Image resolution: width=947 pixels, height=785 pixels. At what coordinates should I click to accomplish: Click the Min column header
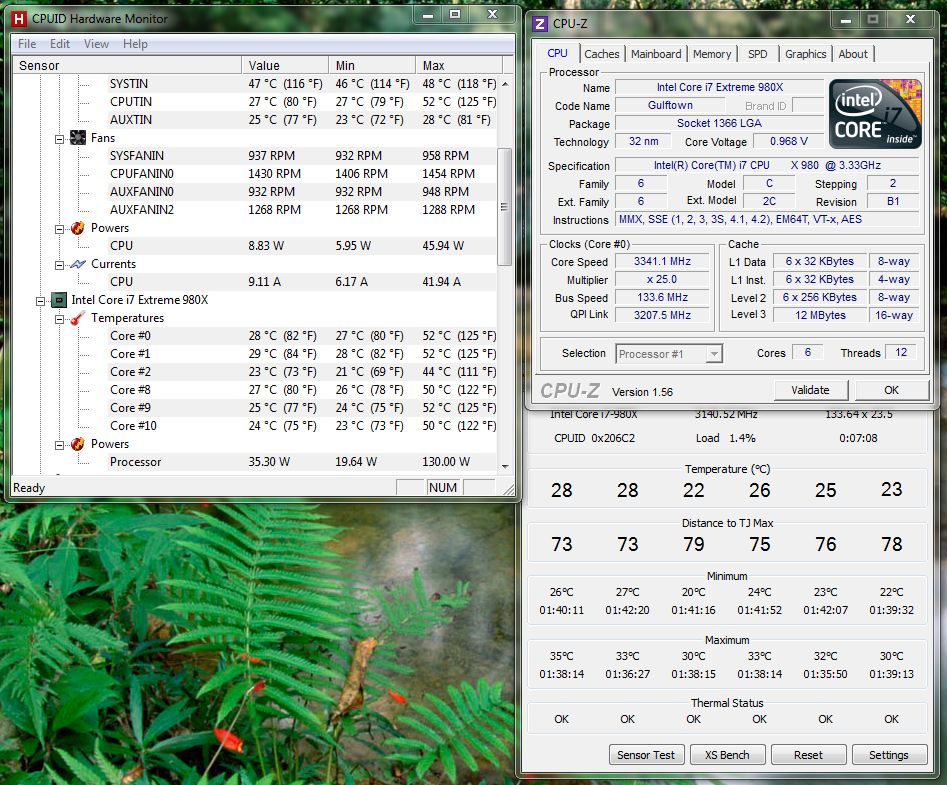click(372, 65)
